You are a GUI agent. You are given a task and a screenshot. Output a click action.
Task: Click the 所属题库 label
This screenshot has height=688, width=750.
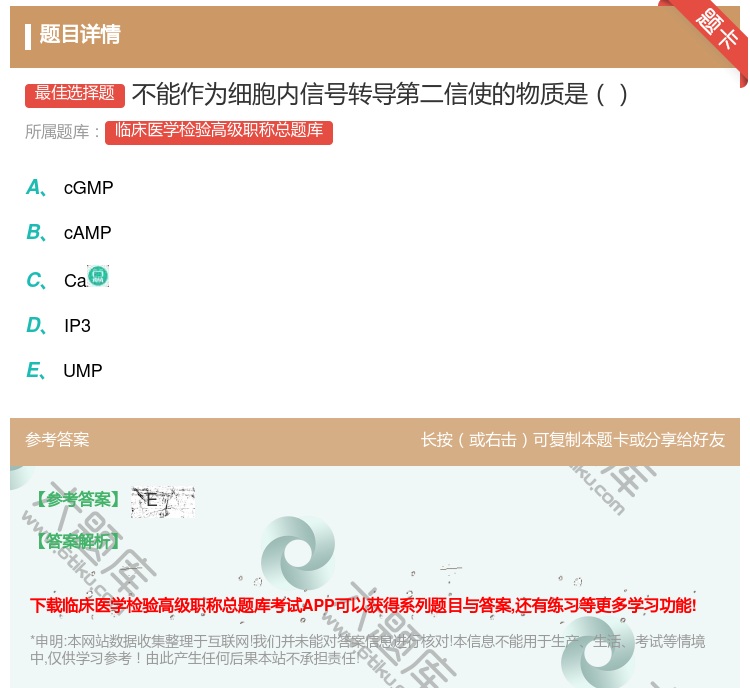[62, 132]
